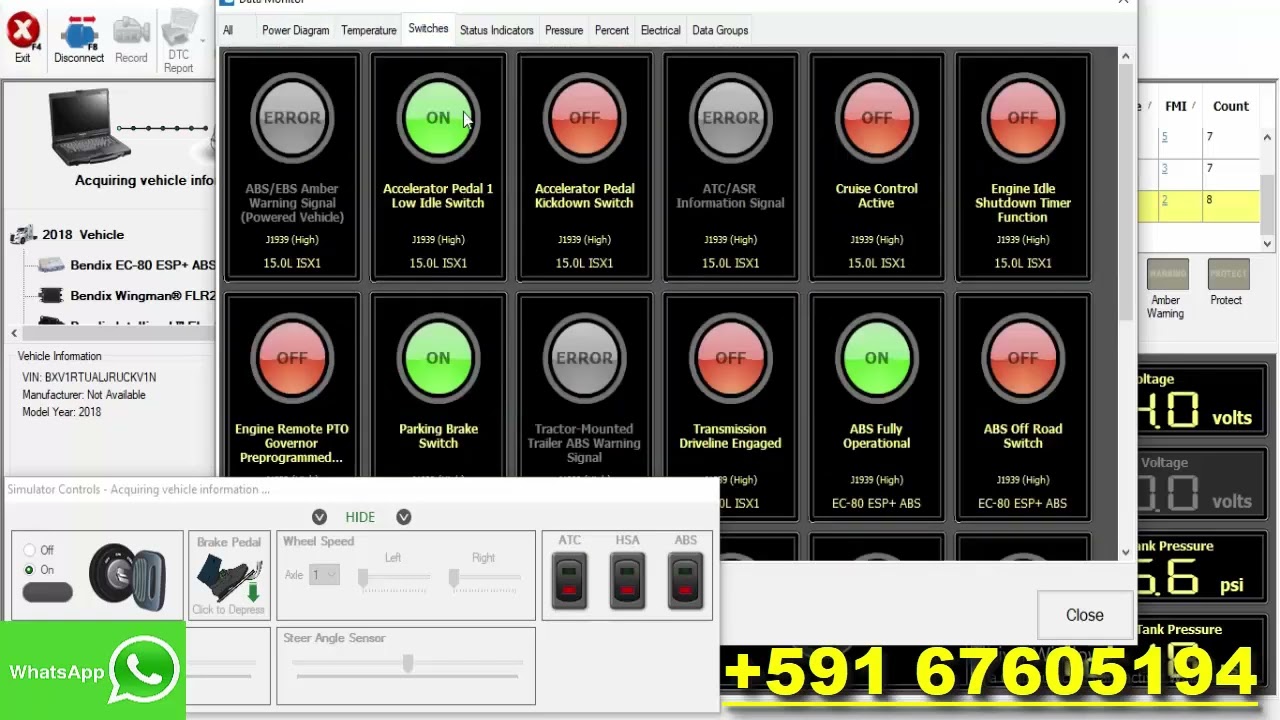The width and height of the screenshot is (1280, 720).
Task: Open the DTC Report toolbar icon
Action: pos(179,42)
